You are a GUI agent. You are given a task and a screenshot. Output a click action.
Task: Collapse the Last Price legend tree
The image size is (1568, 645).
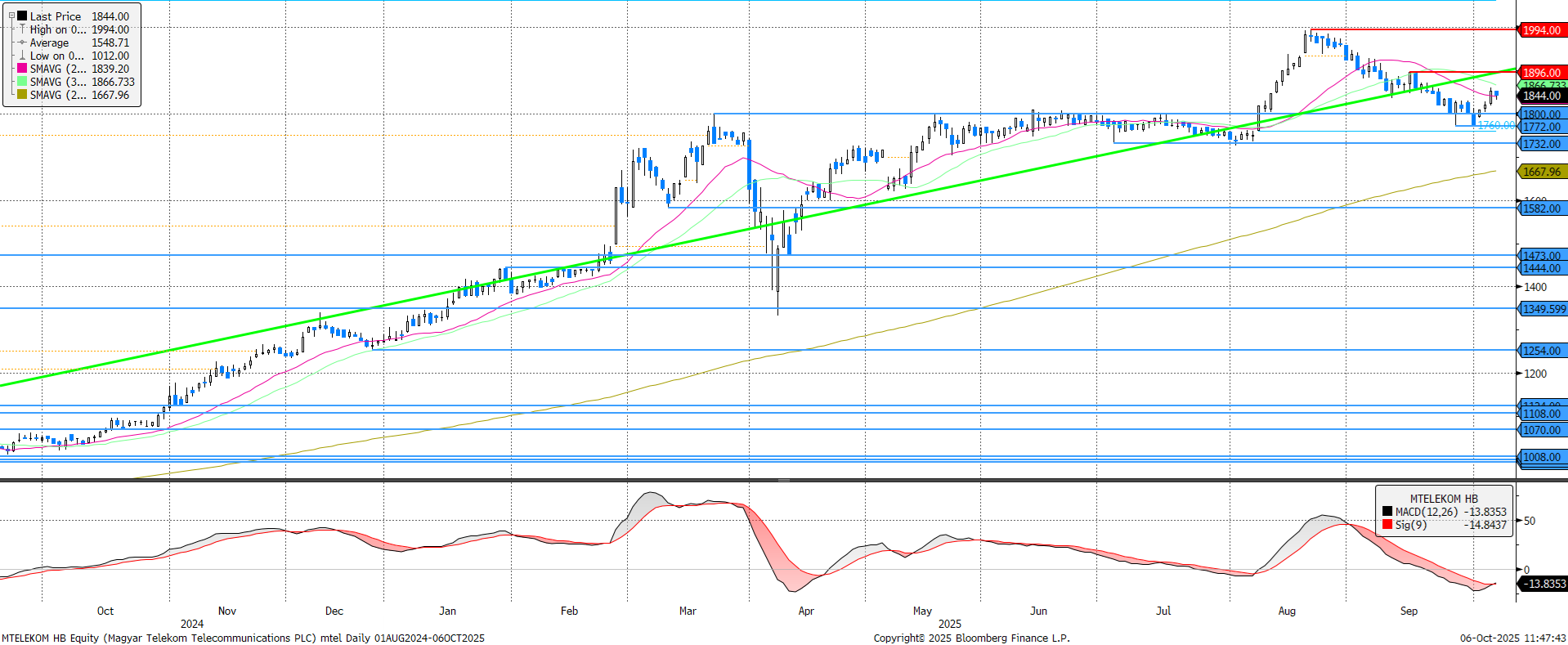point(11,16)
